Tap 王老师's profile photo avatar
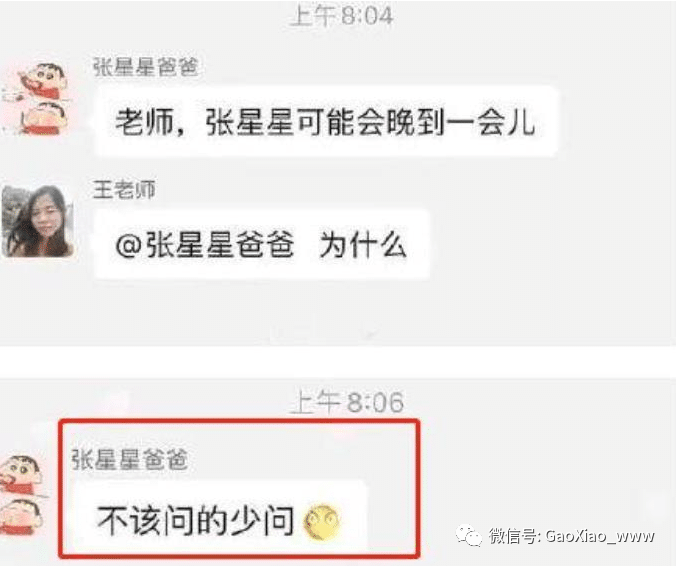 [38, 221]
